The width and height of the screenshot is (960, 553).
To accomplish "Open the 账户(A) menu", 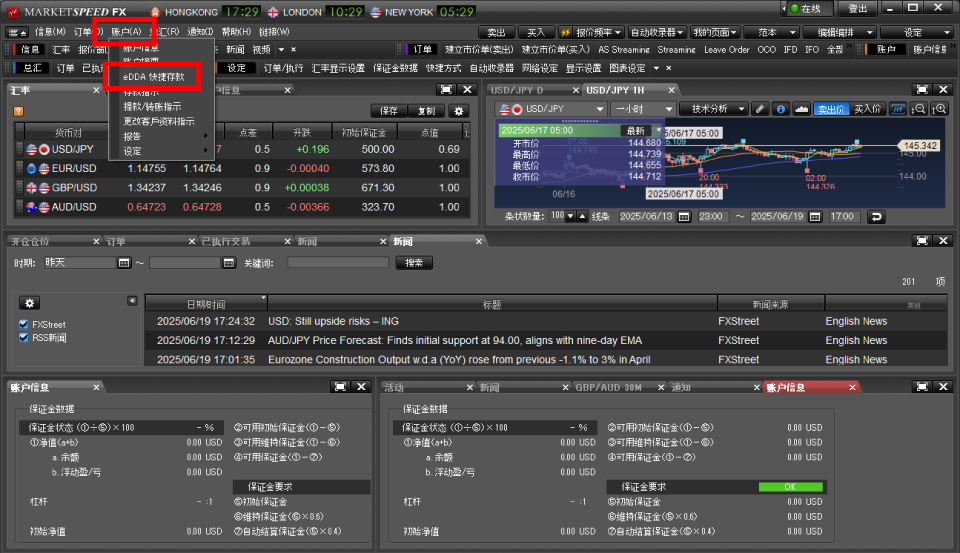I will tap(126, 32).
